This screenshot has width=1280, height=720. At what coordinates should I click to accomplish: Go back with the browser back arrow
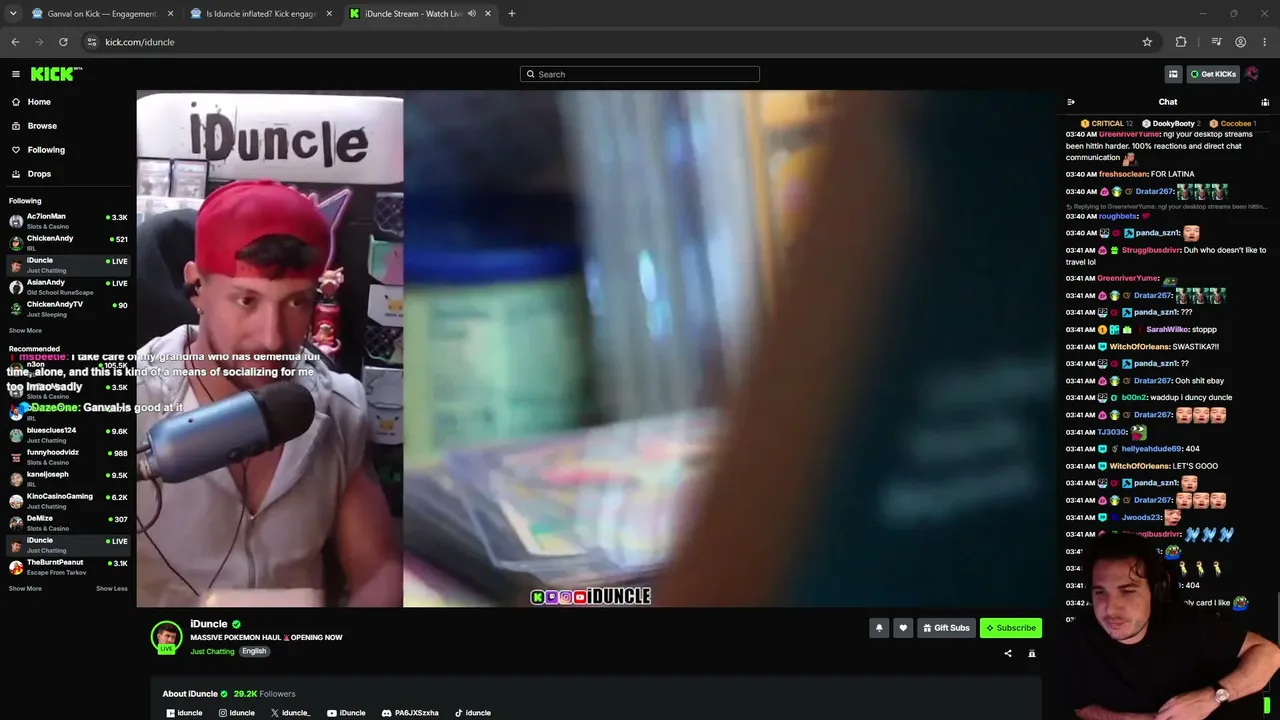point(15,42)
